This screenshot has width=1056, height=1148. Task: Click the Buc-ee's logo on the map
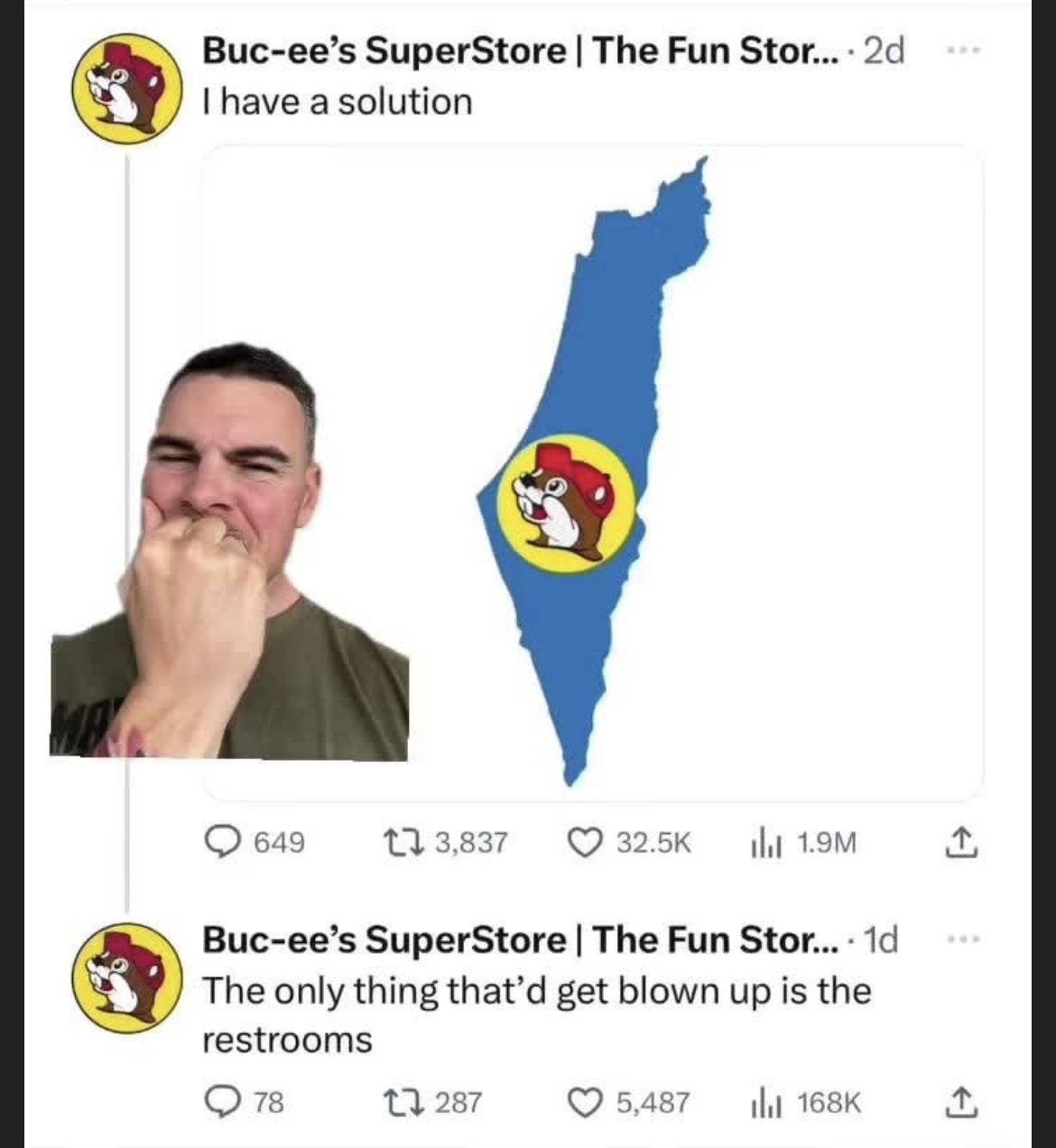566,504
